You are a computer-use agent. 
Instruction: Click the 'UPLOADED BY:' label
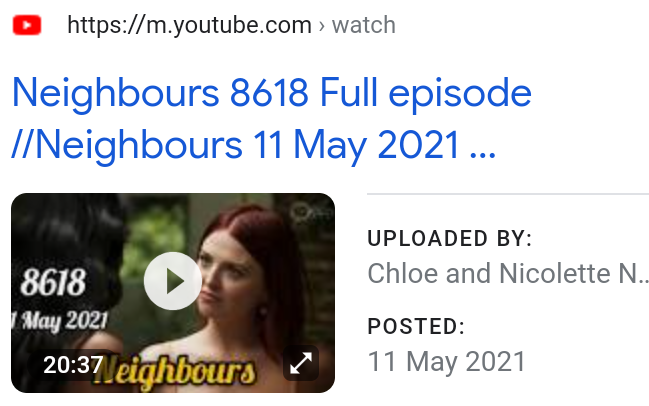pyautogui.click(x=449, y=238)
